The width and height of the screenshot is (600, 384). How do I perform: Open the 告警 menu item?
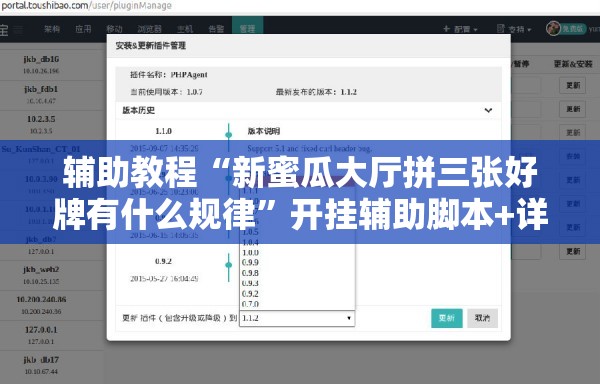click(216, 29)
